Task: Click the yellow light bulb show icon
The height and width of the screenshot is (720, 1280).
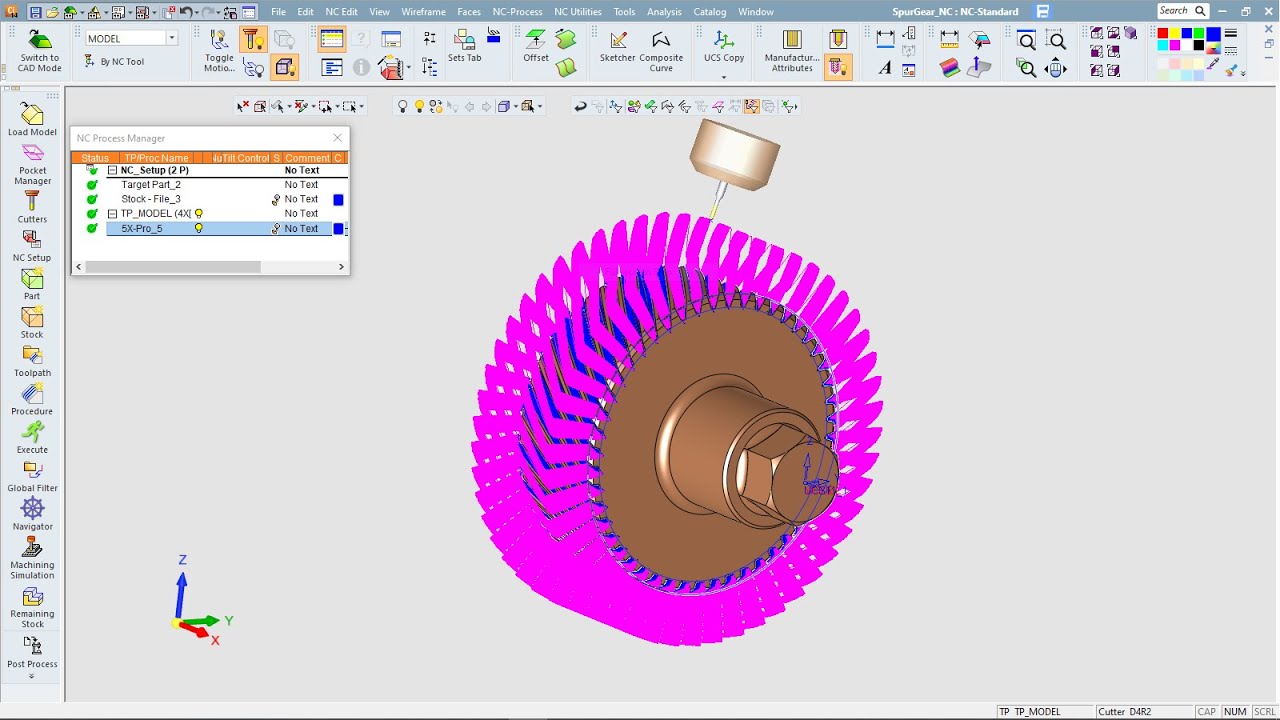Action: coord(419,106)
